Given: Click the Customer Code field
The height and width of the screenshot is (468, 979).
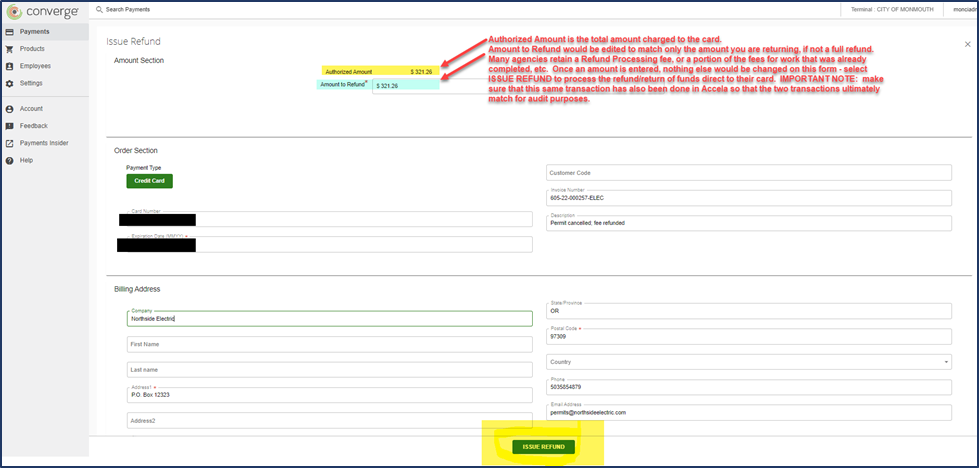Looking at the screenshot, I should (x=748, y=173).
